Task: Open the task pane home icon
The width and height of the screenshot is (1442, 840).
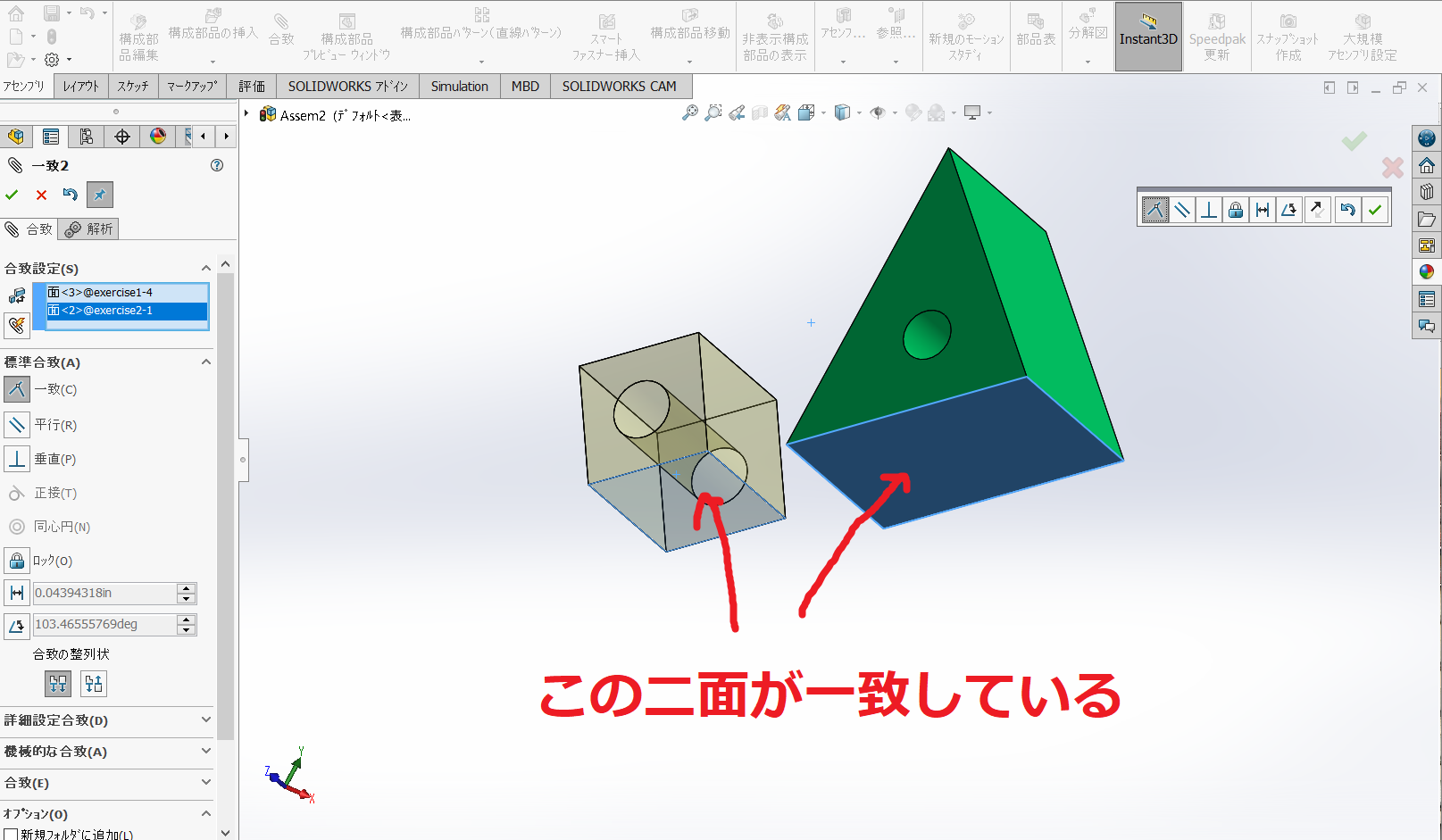Action: (1427, 165)
